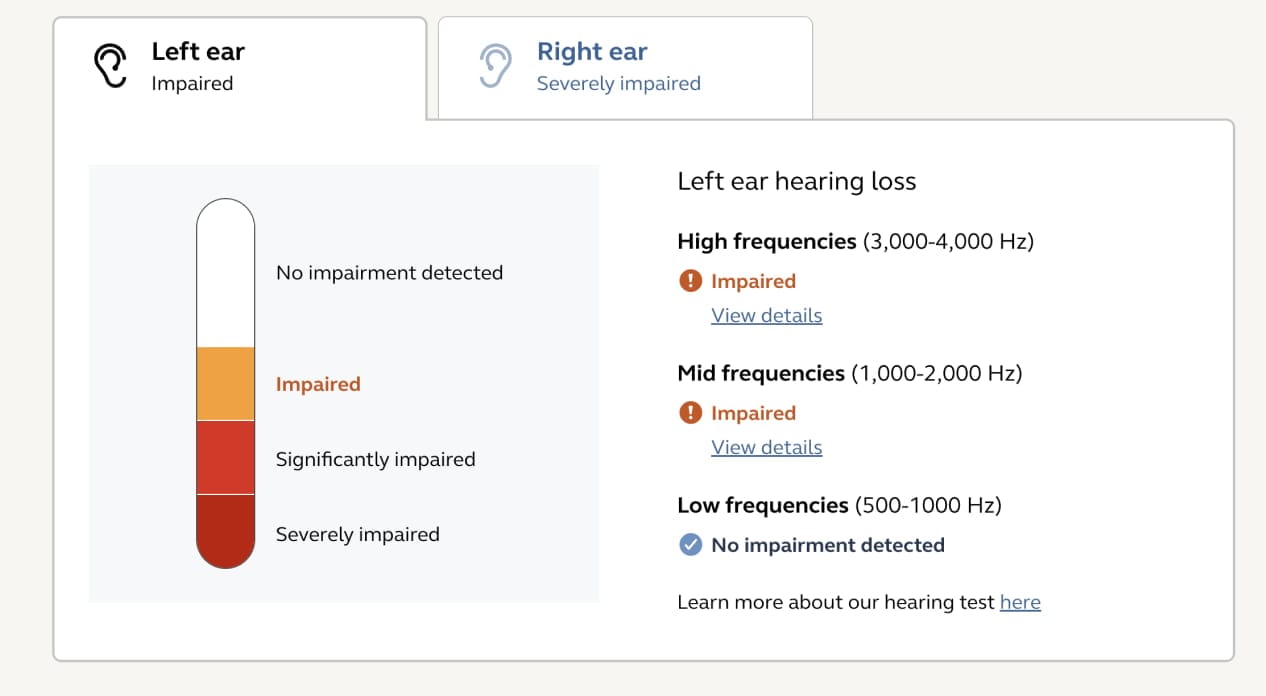
Task: Switch to the Right ear tab
Action: [x=624, y=66]
